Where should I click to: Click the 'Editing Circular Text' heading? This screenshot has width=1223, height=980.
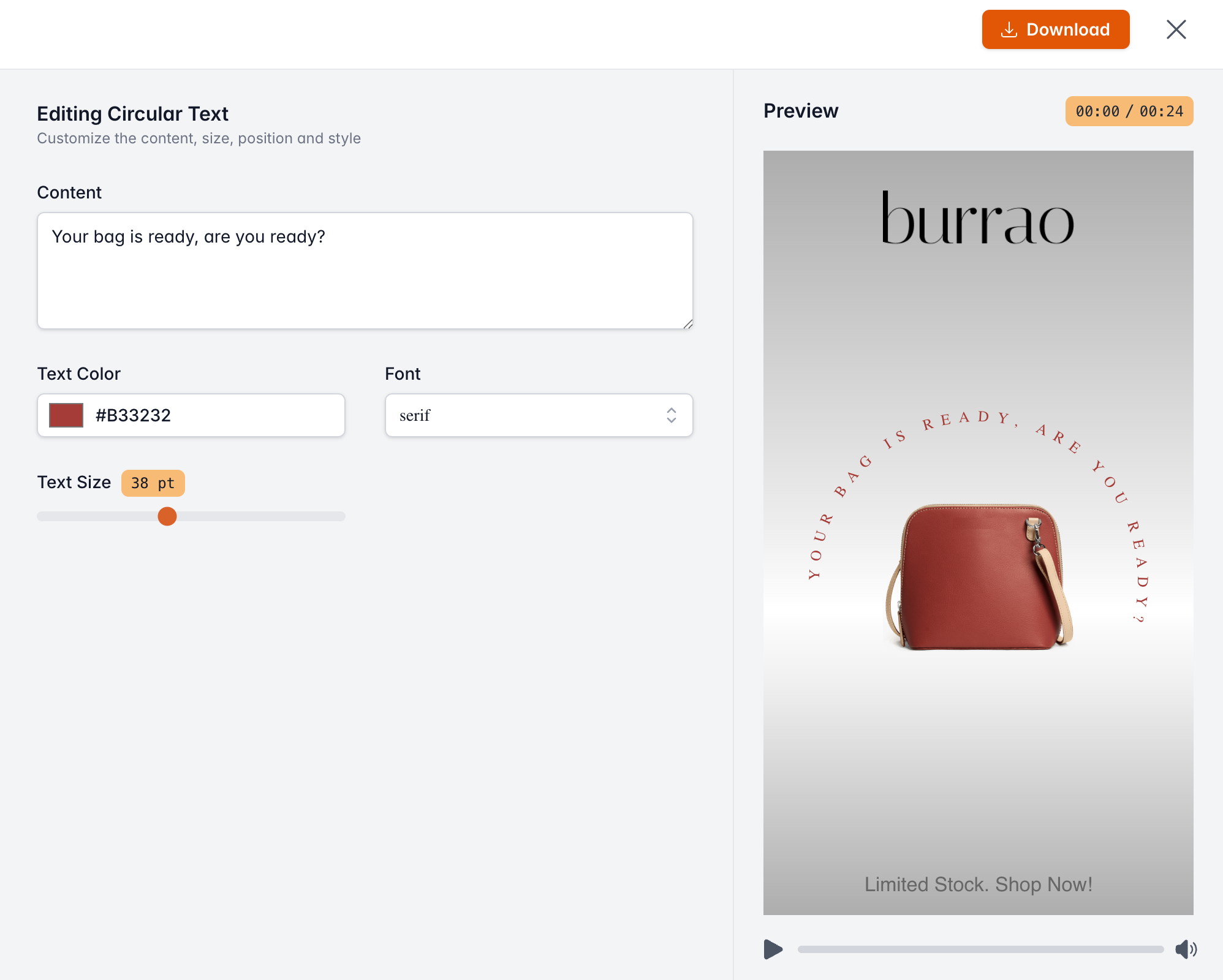[132, 114]
